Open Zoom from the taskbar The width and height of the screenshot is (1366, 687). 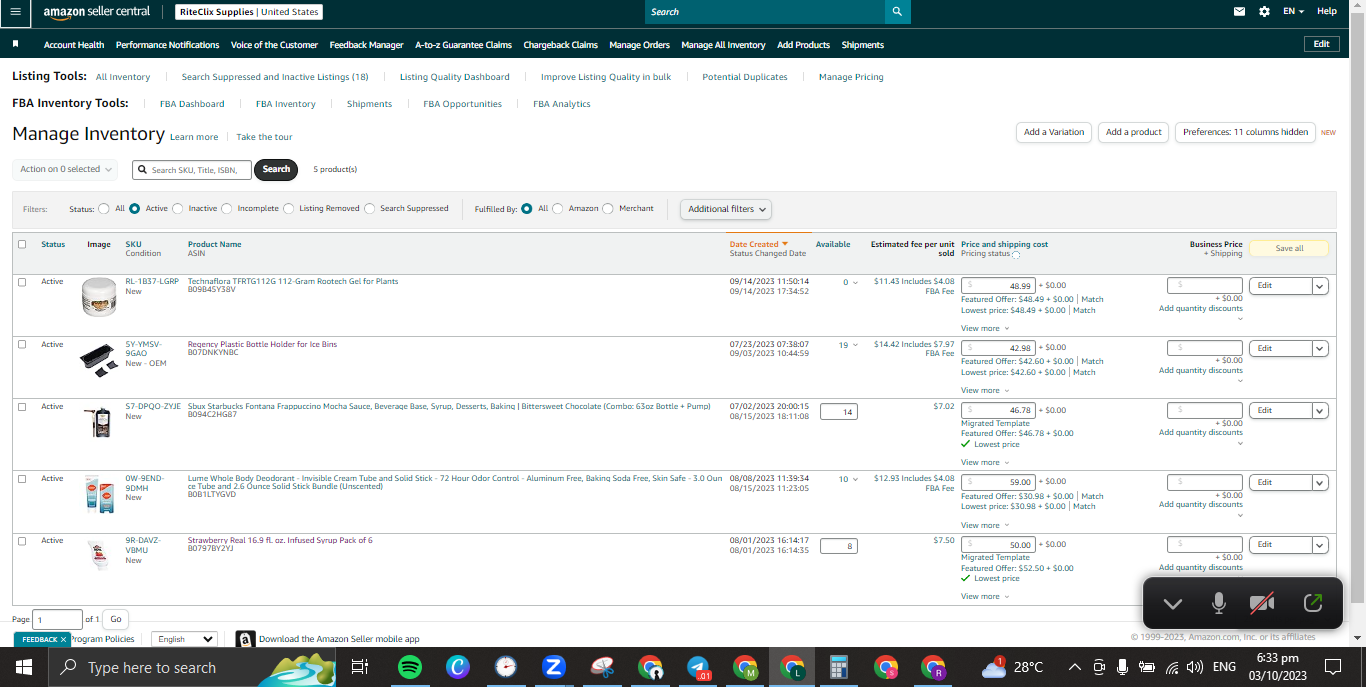(x=554, y=667)
